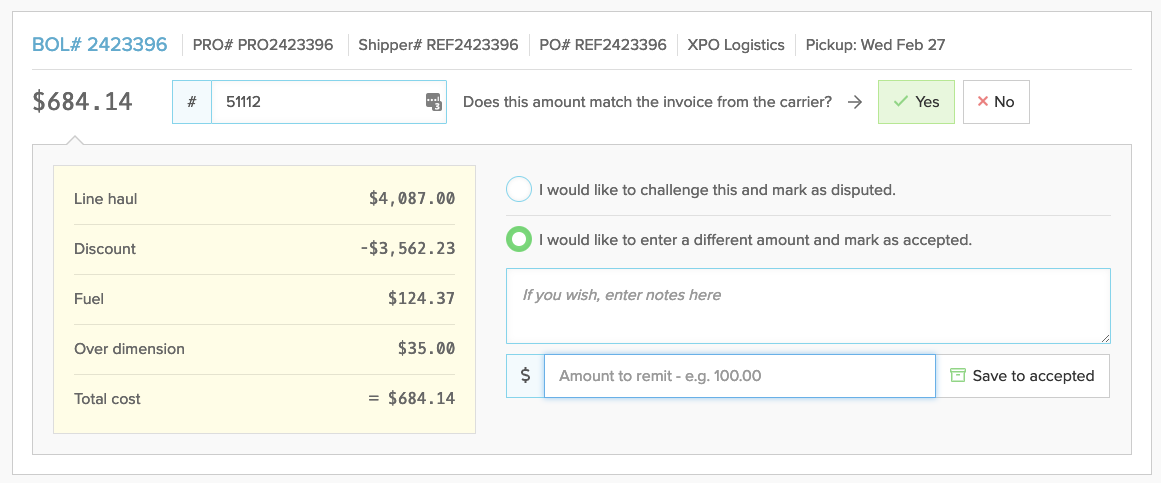Focus the Amount to remit input
The width and height of the screenshot is (1161, 483).
[x=739, y=376]
